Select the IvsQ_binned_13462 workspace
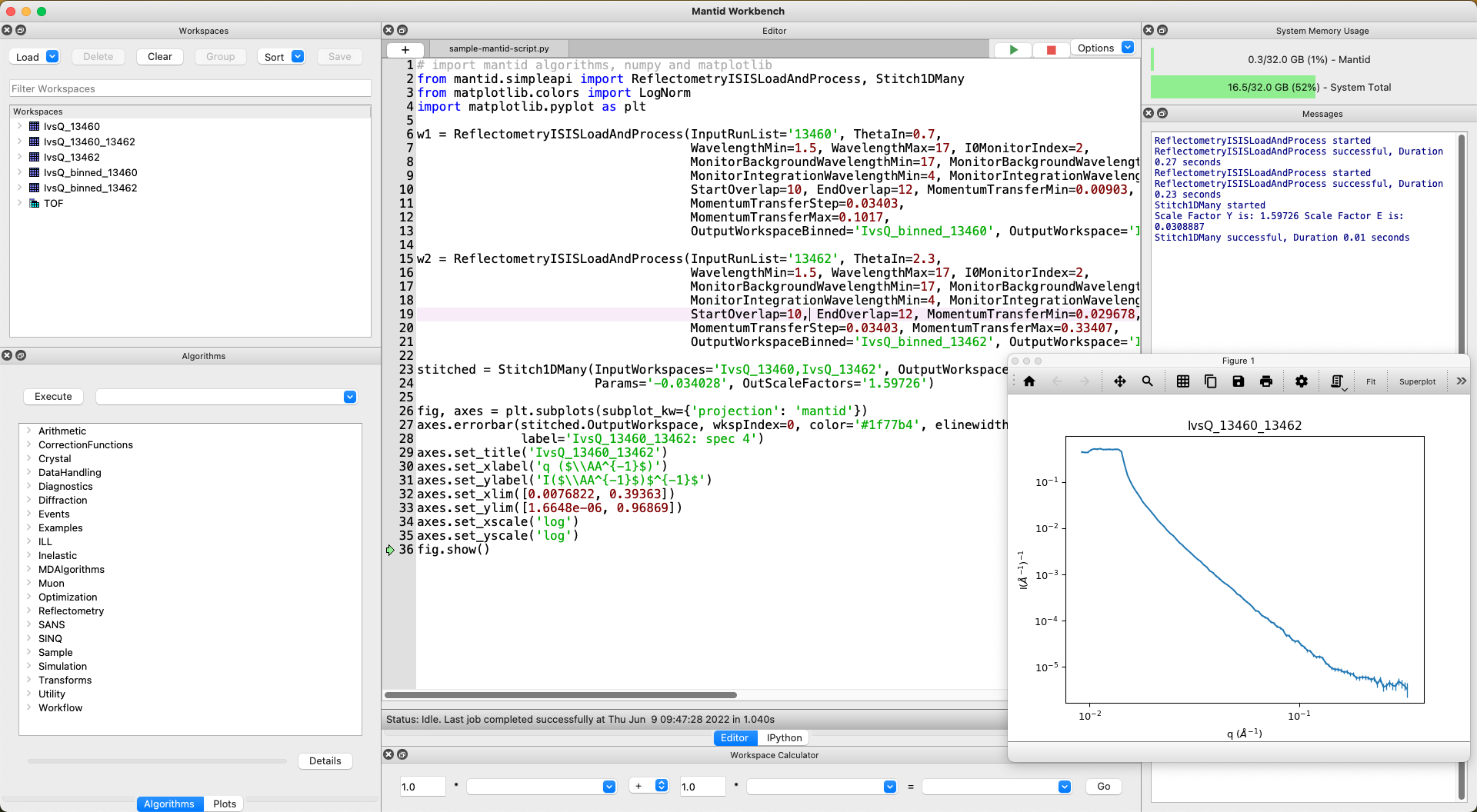This screenshot has width=1477, height=812. tap(90, 188)
